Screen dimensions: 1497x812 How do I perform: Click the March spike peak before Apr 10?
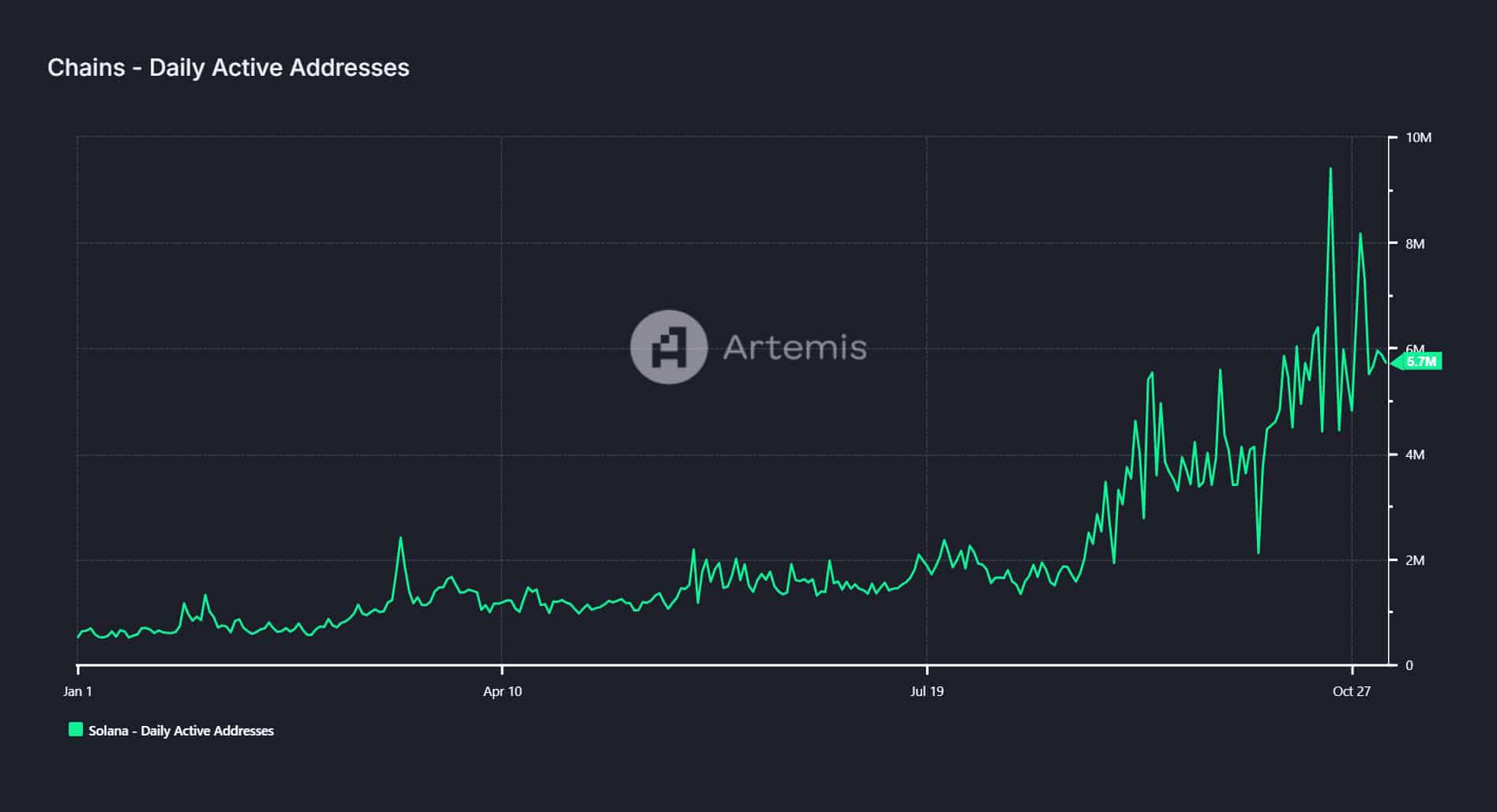click(400, 538)
